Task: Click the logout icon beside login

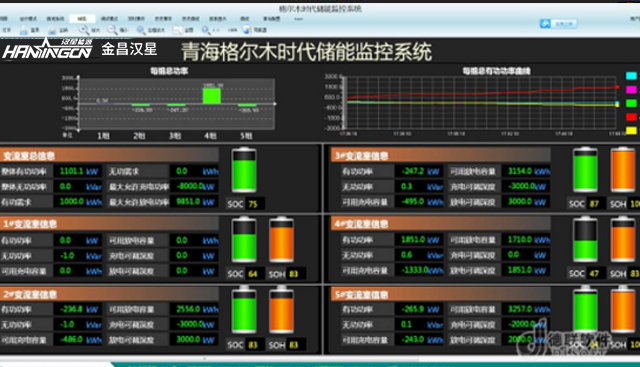Action: tap(52, 30)
